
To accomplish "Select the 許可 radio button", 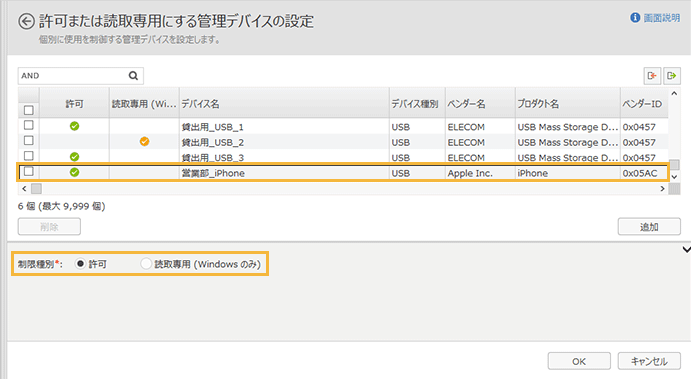I will pyautogui.click(x=80, y=264).
